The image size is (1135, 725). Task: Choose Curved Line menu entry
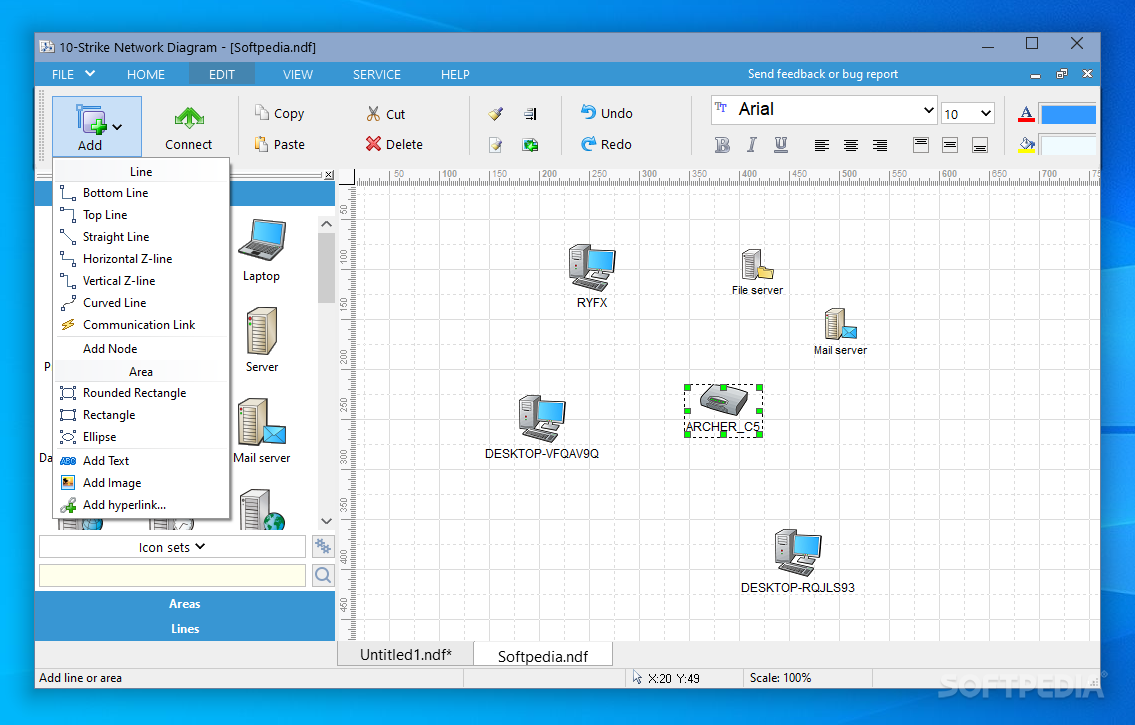[141, 303]
